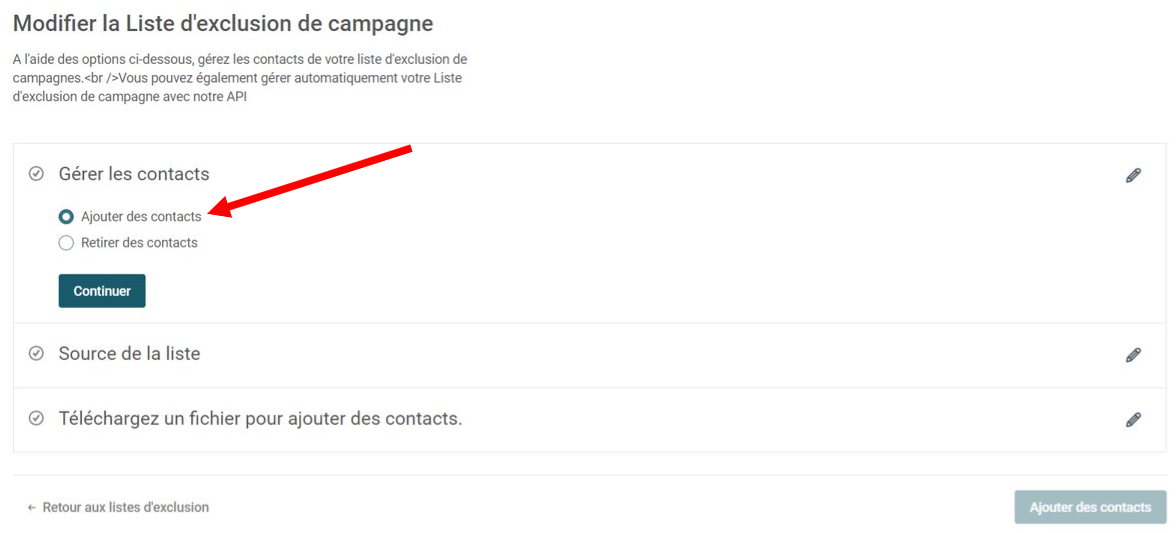Click the Ajouter des contacts radio label text
Image resolution: width=1176 pixels, height=533 pixels.
click(x=141, y=217)
